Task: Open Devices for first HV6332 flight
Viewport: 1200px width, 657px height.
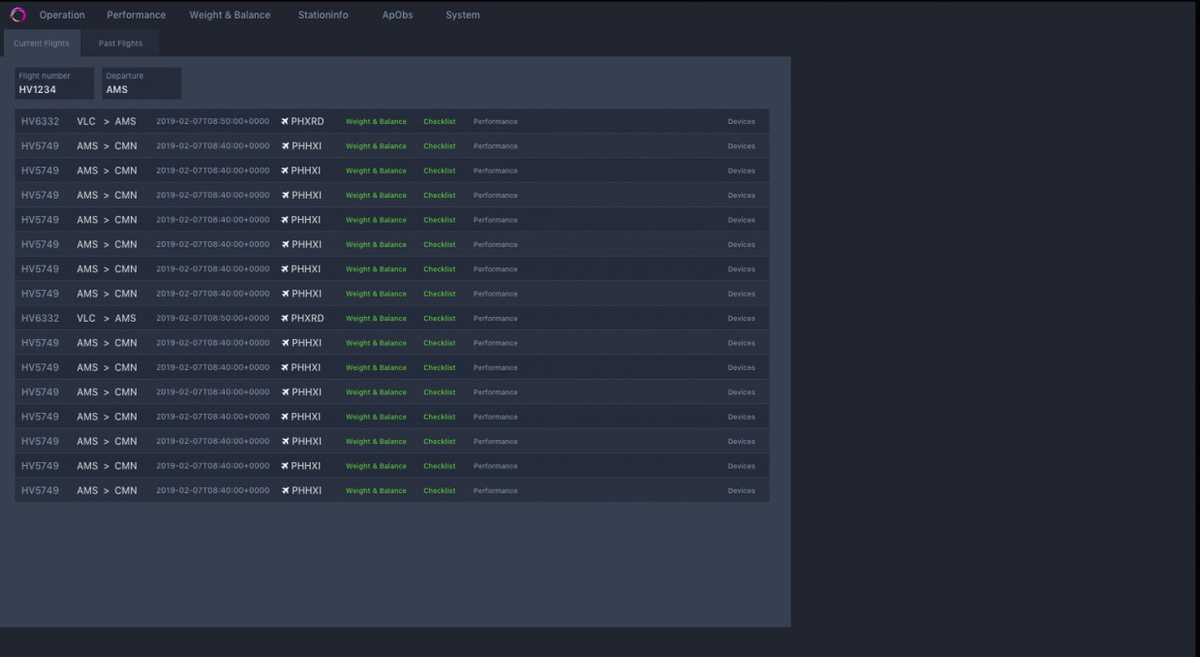Action: (x=741, y=122)
